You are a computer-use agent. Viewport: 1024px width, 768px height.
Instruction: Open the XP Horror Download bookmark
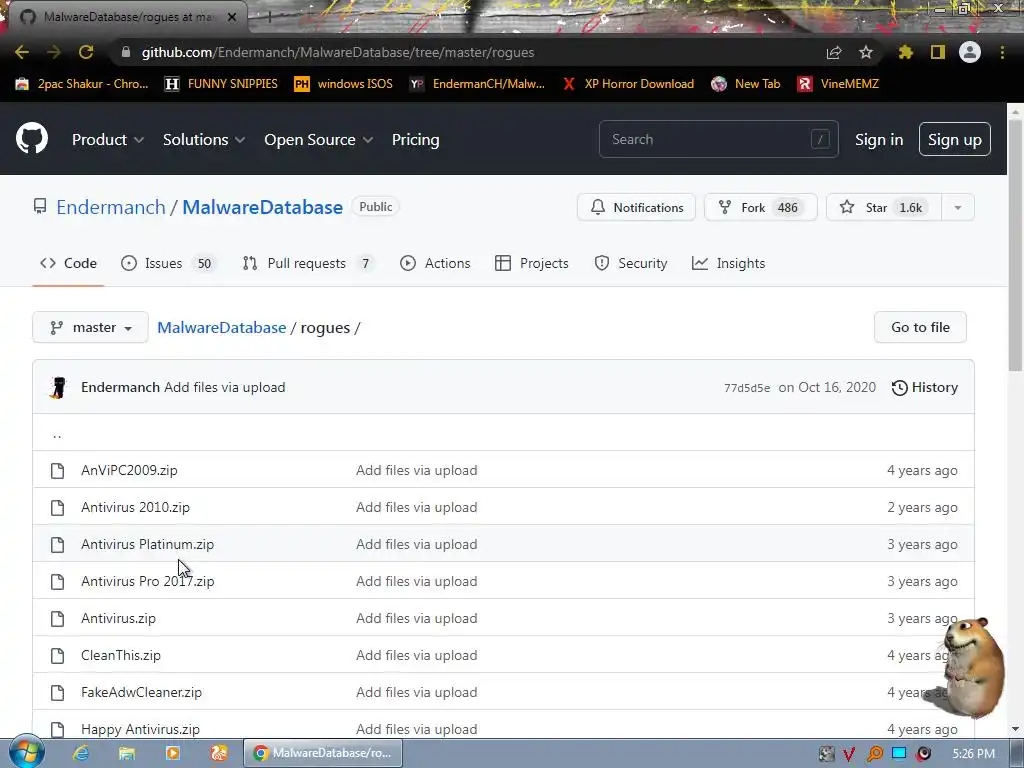628,84
